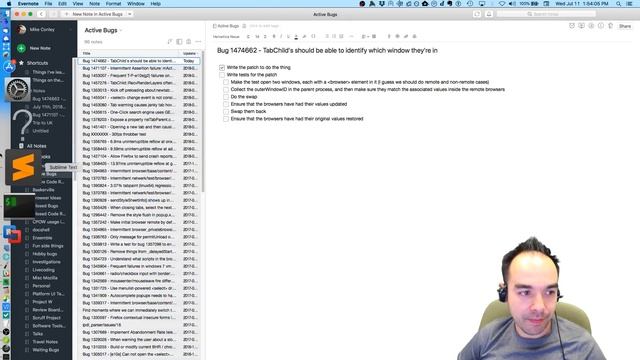Select the Livecoding notebook in sidebar
The image size is (640, 360).
coord(43,270)
